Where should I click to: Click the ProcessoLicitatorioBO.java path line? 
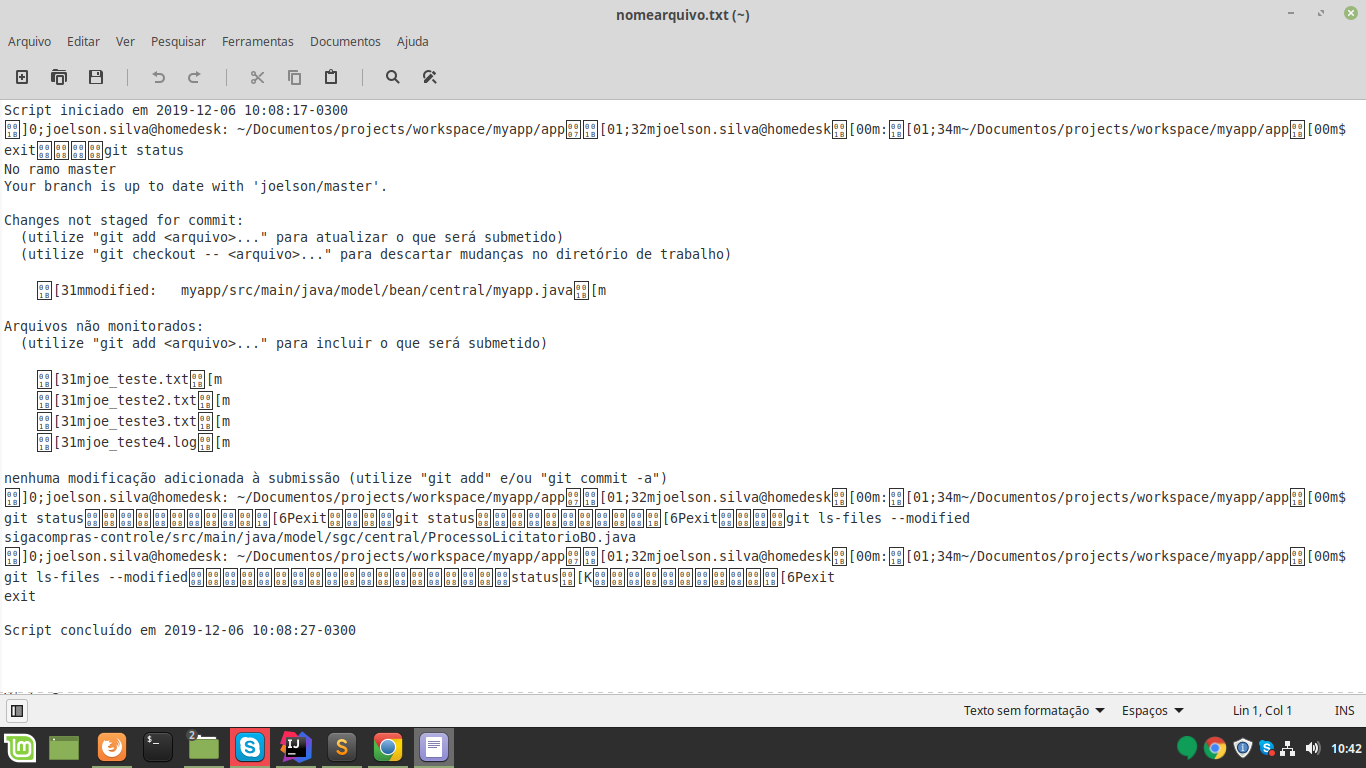click(320, 537)
